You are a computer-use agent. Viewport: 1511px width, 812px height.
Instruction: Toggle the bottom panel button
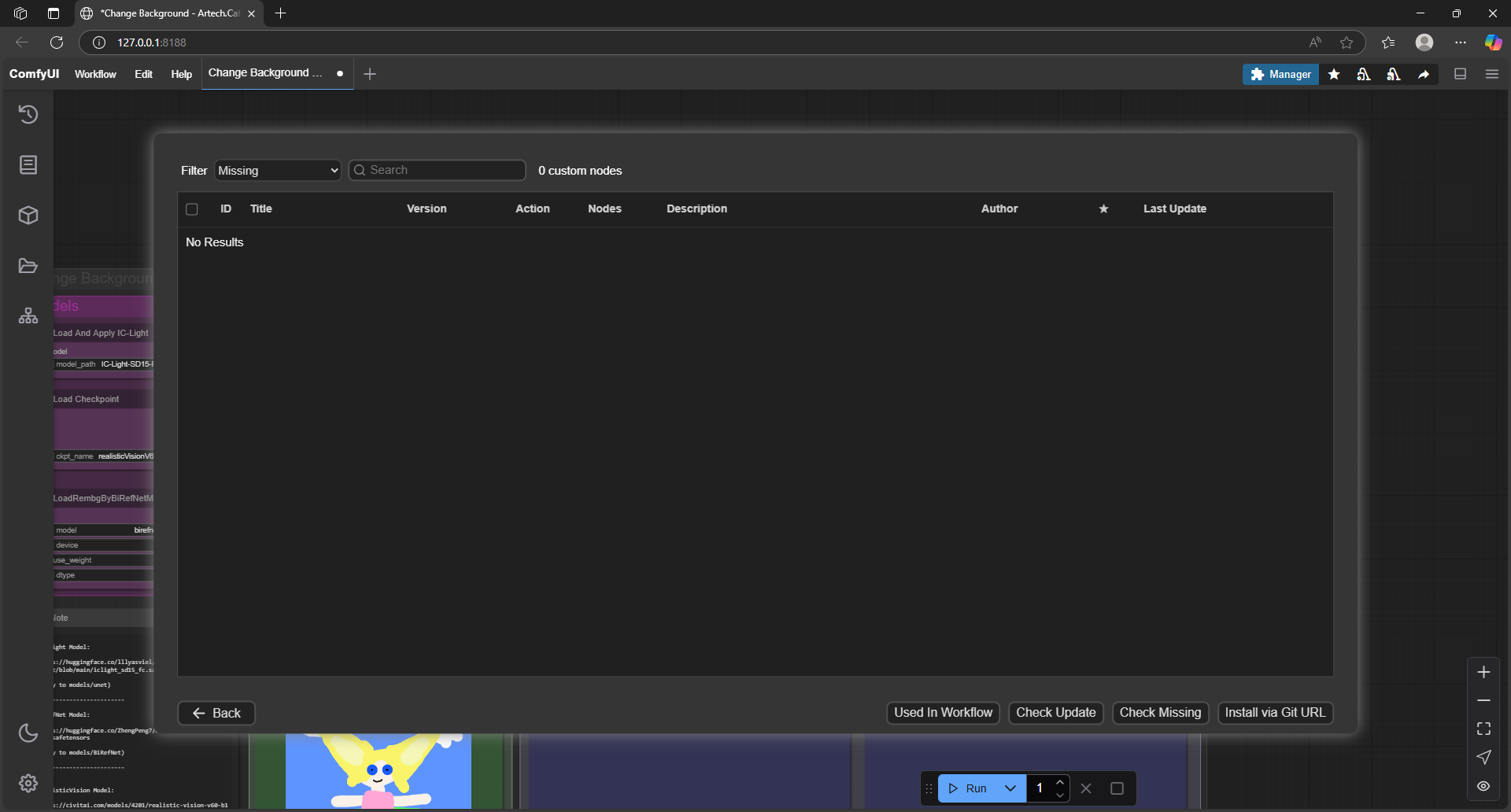[1461, 74]
